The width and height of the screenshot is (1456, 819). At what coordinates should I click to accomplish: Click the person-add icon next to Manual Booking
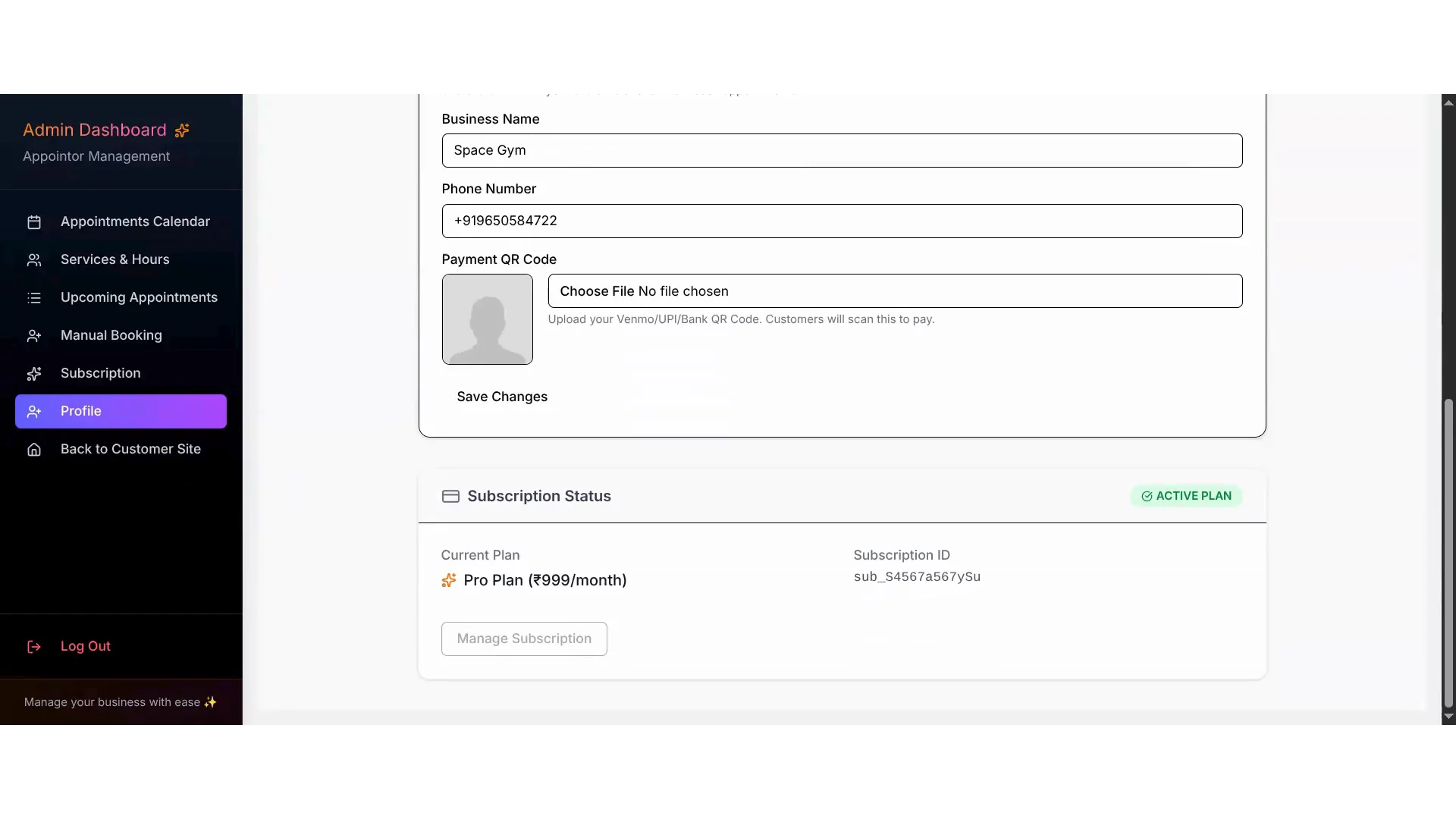(x=34, y=335)
